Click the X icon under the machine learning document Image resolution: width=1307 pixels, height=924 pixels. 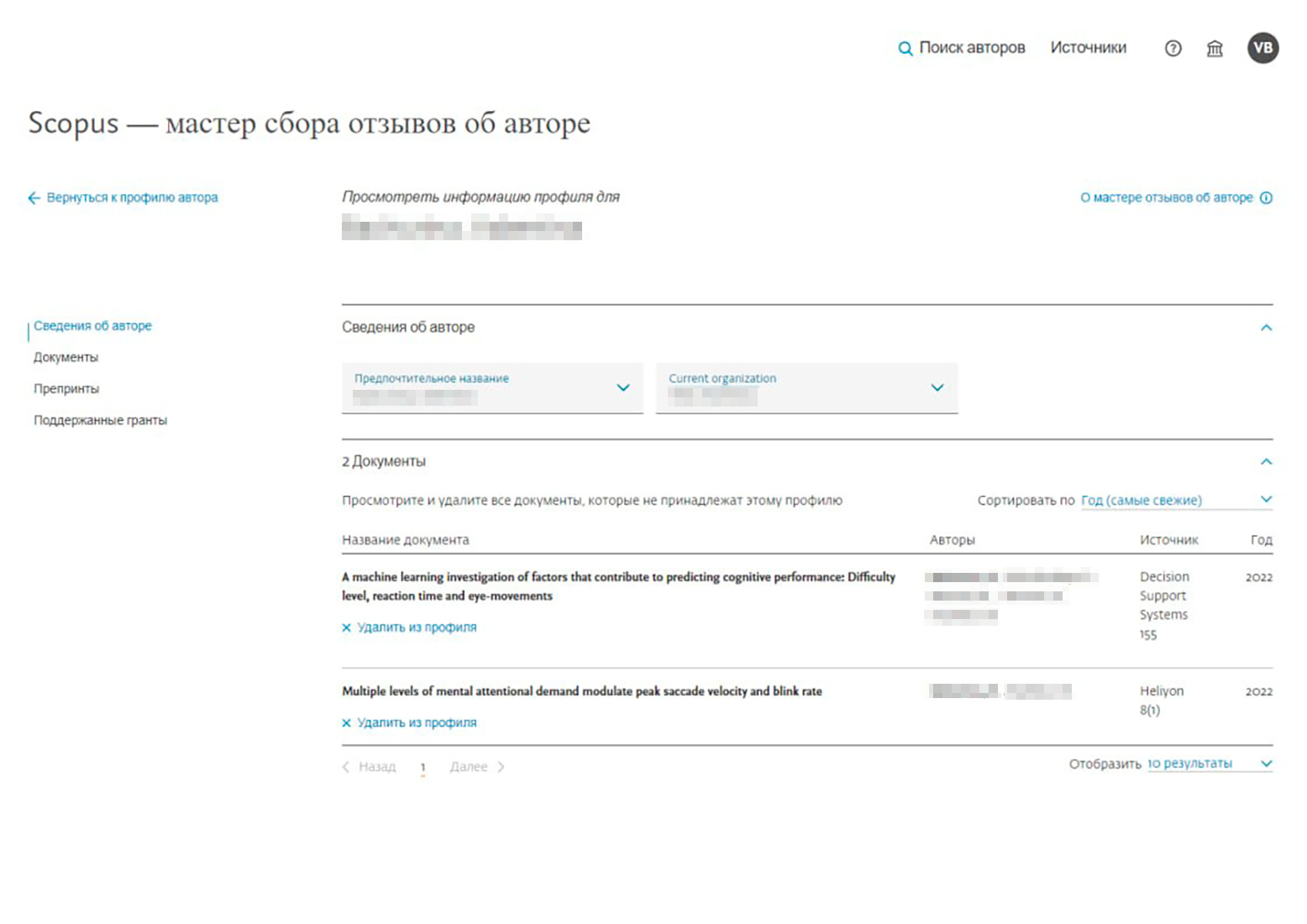(346, 627)
